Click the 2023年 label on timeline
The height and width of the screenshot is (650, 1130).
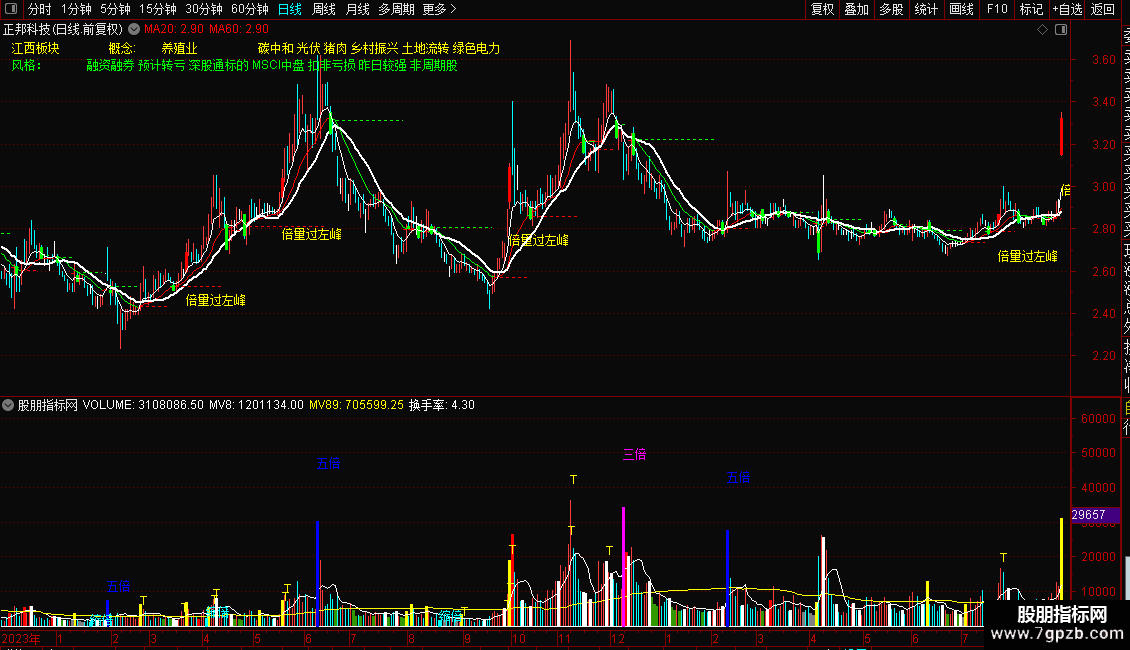pyautogui.click(x=22, y=638)
